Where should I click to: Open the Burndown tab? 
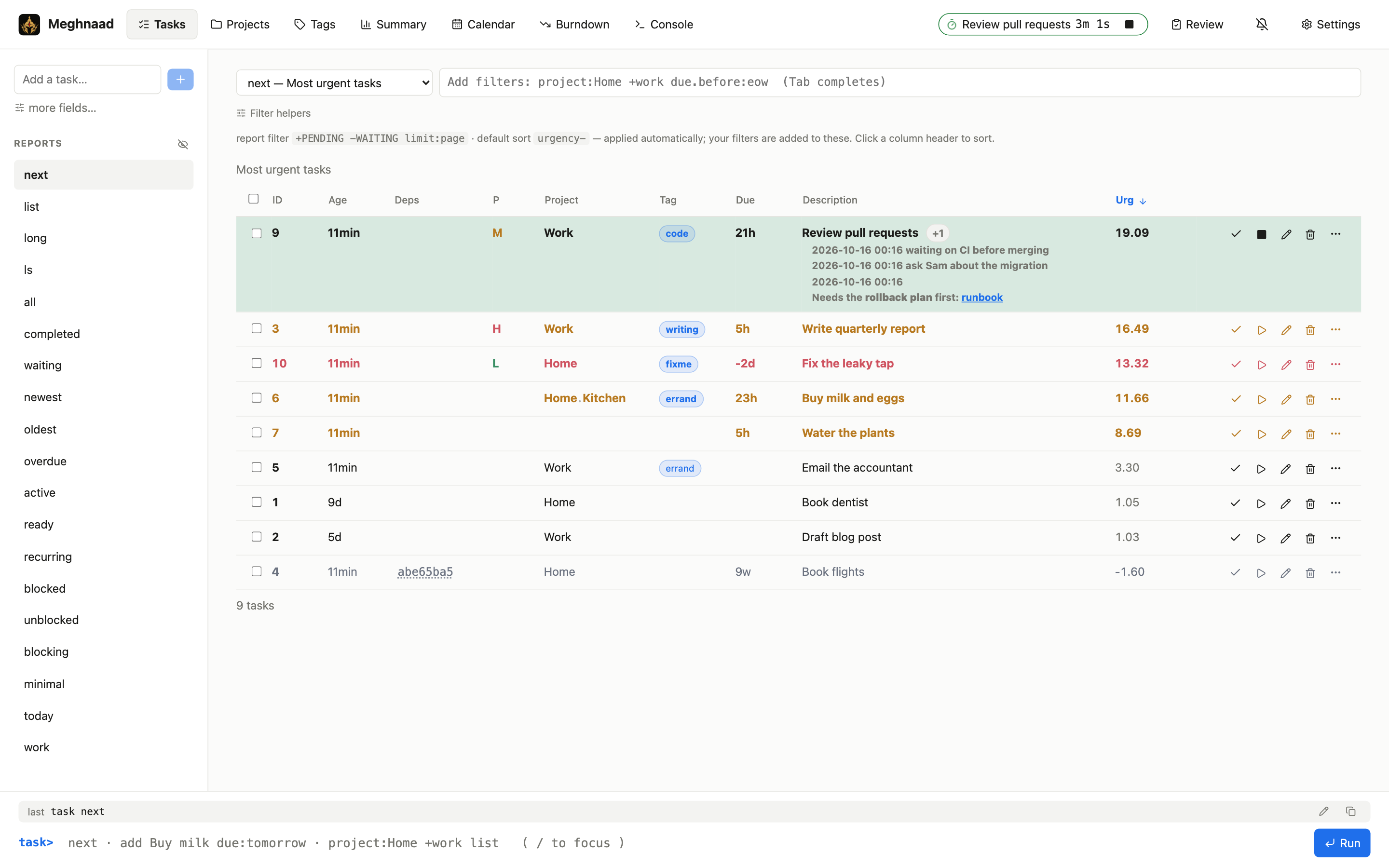click(x=574, y=24)
